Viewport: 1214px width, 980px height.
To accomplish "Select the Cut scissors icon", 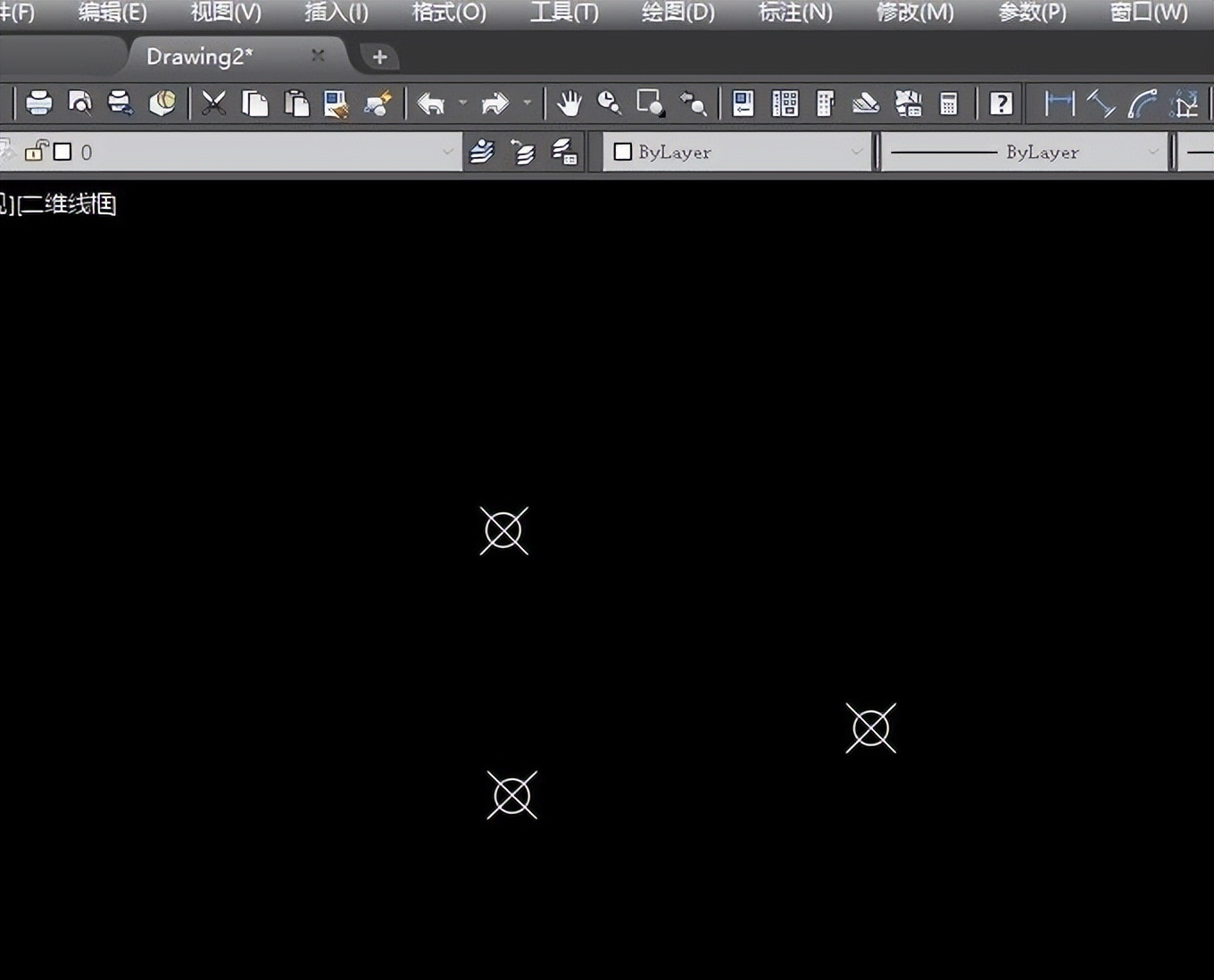I will (213, 104).
